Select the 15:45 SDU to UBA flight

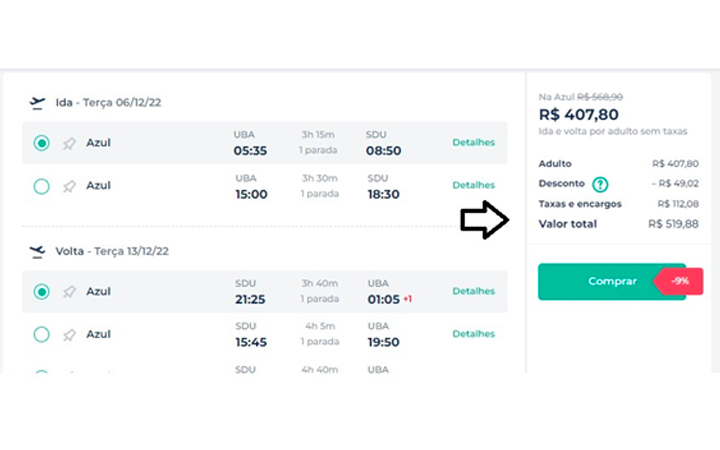coord(41,334)
